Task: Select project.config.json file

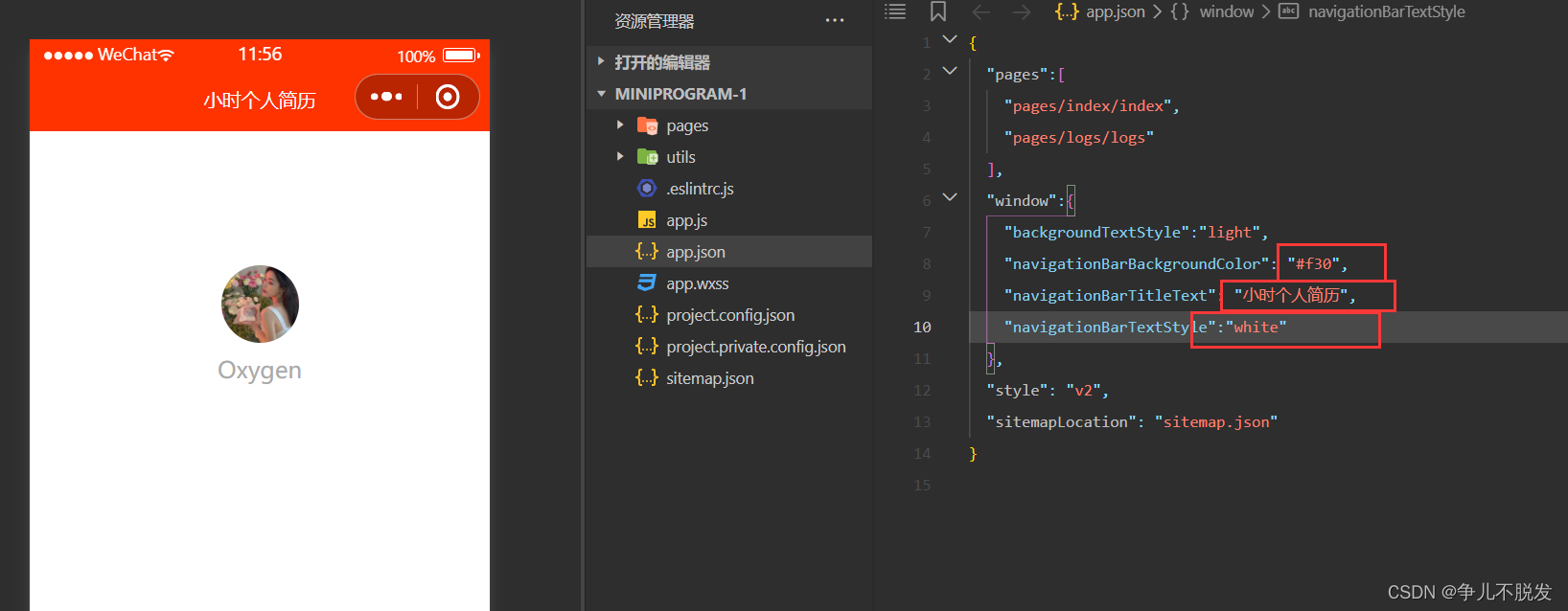Action: pyautogui.click(x=729, y=315)
